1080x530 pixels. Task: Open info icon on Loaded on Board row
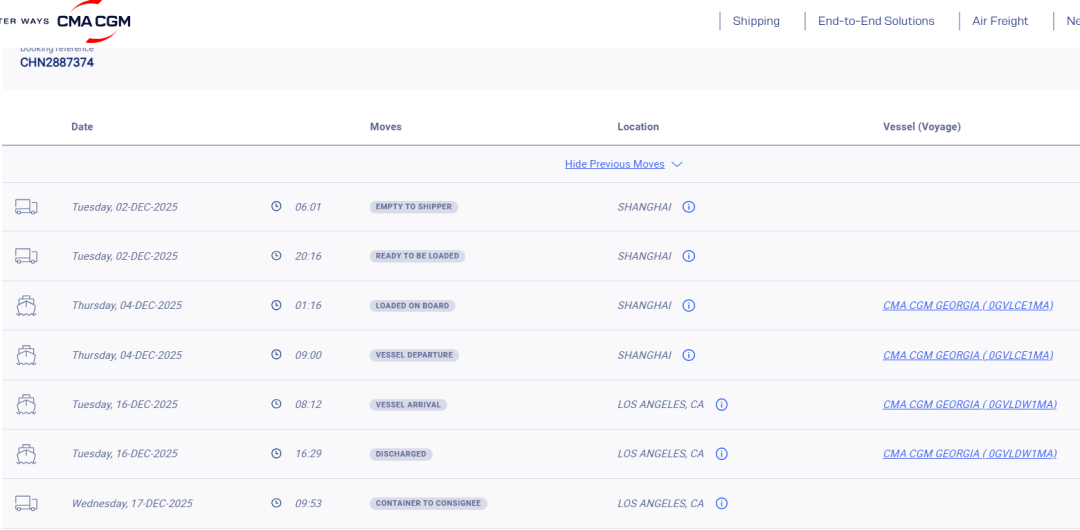click(x=689, y=306)
